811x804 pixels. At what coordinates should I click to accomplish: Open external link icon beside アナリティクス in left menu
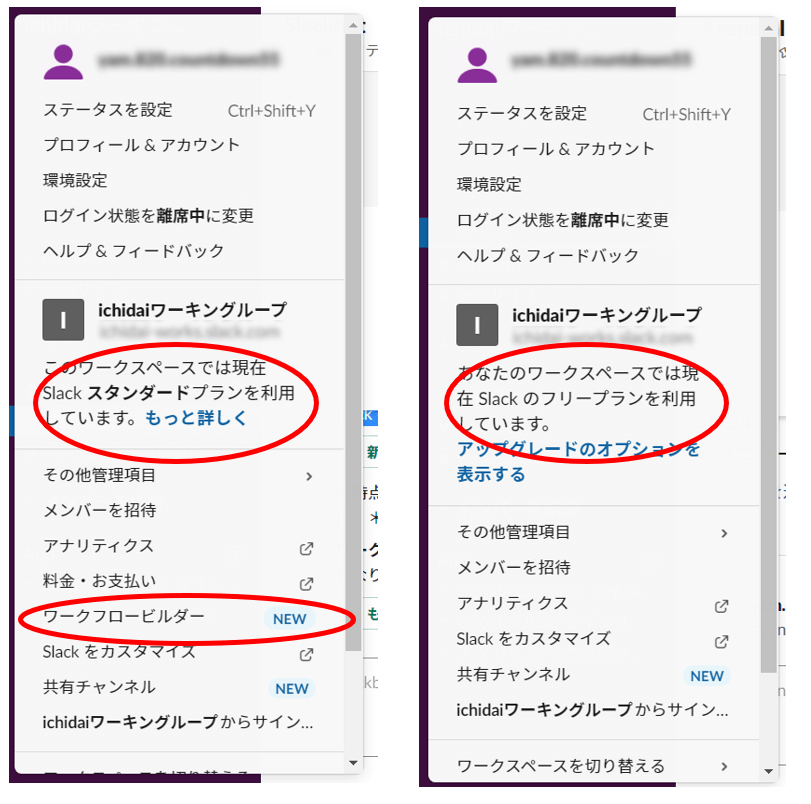pos(307,548)
